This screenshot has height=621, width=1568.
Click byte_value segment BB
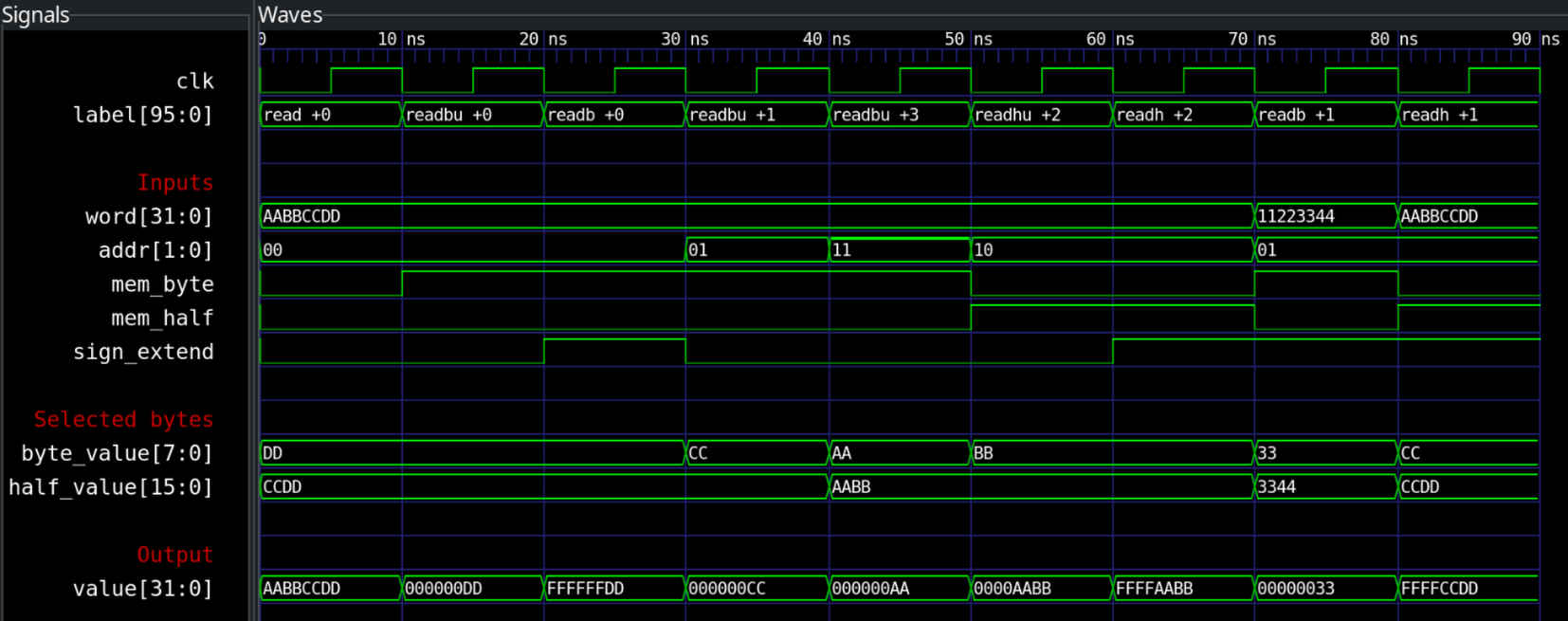point(1112,453)
